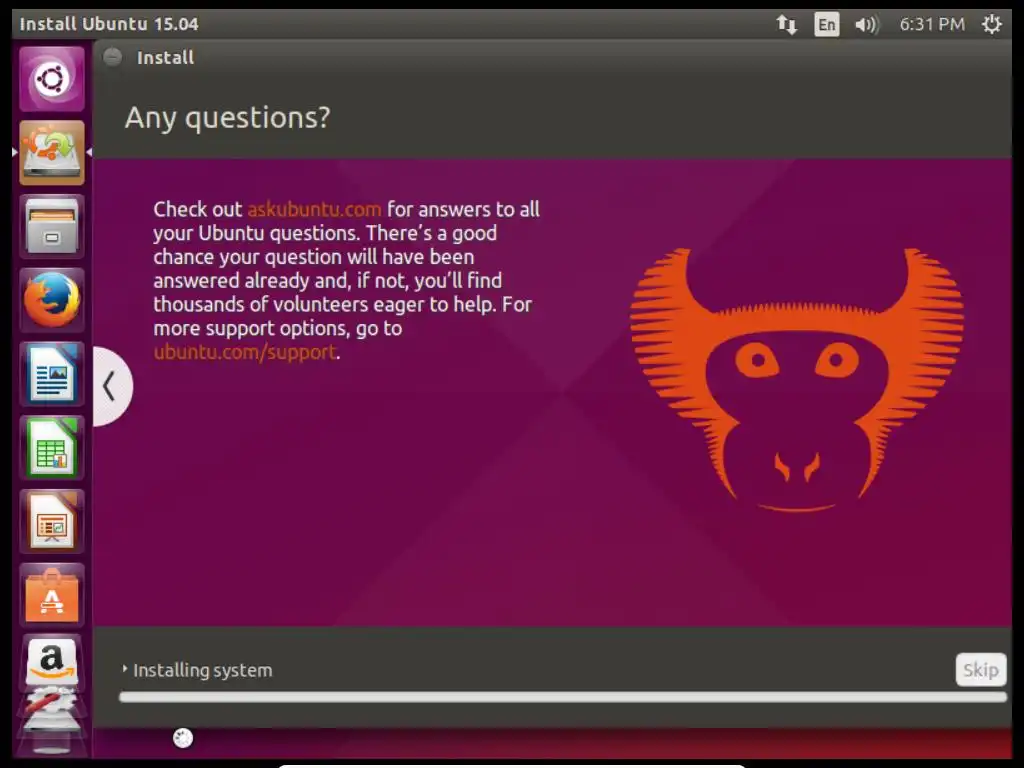This screenshot has height=768, width=1024.
Task: Open the ubuntu.com/support link
Action: pos(245,352)
